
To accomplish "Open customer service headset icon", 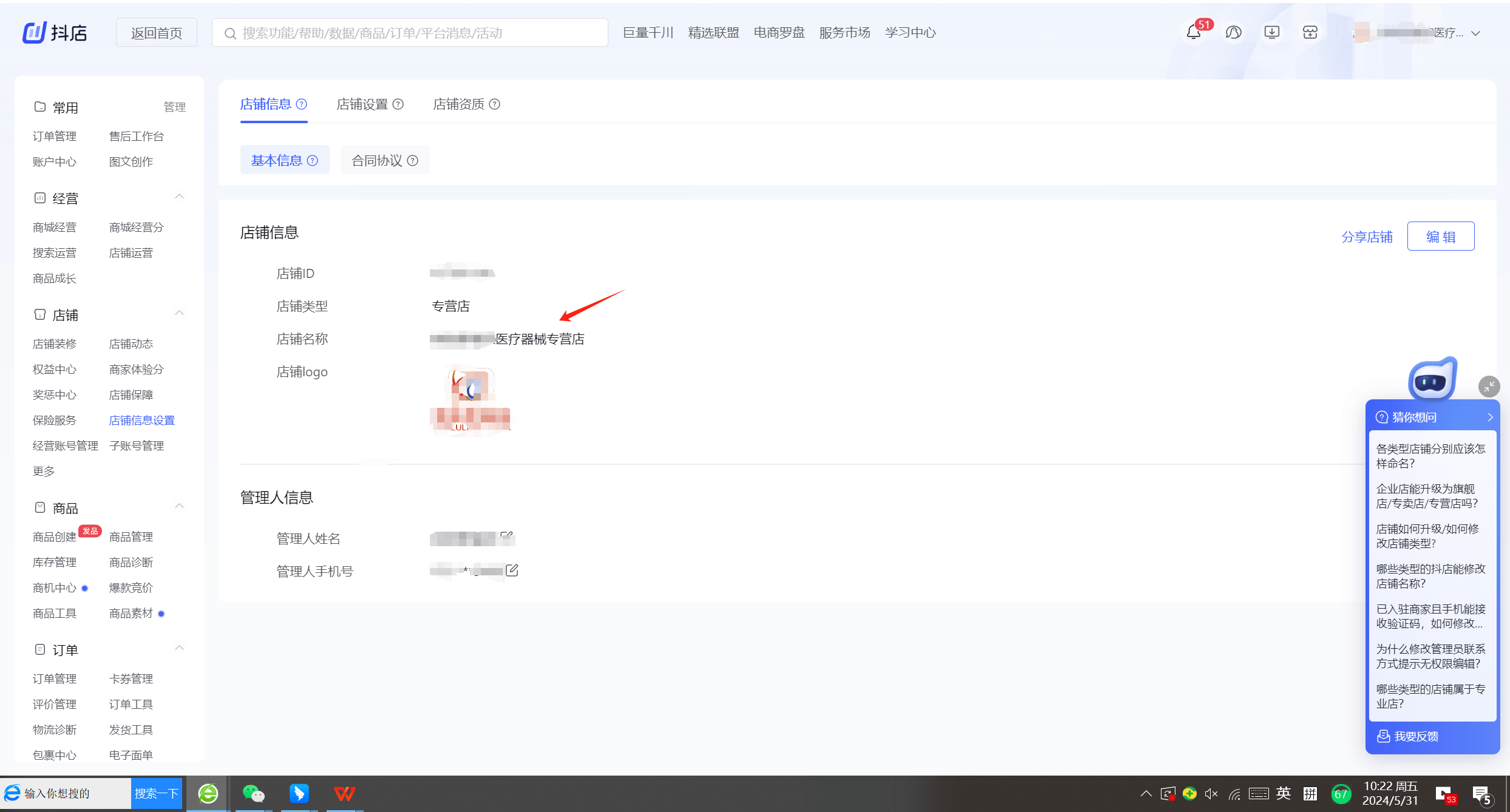I will 1233,33.
